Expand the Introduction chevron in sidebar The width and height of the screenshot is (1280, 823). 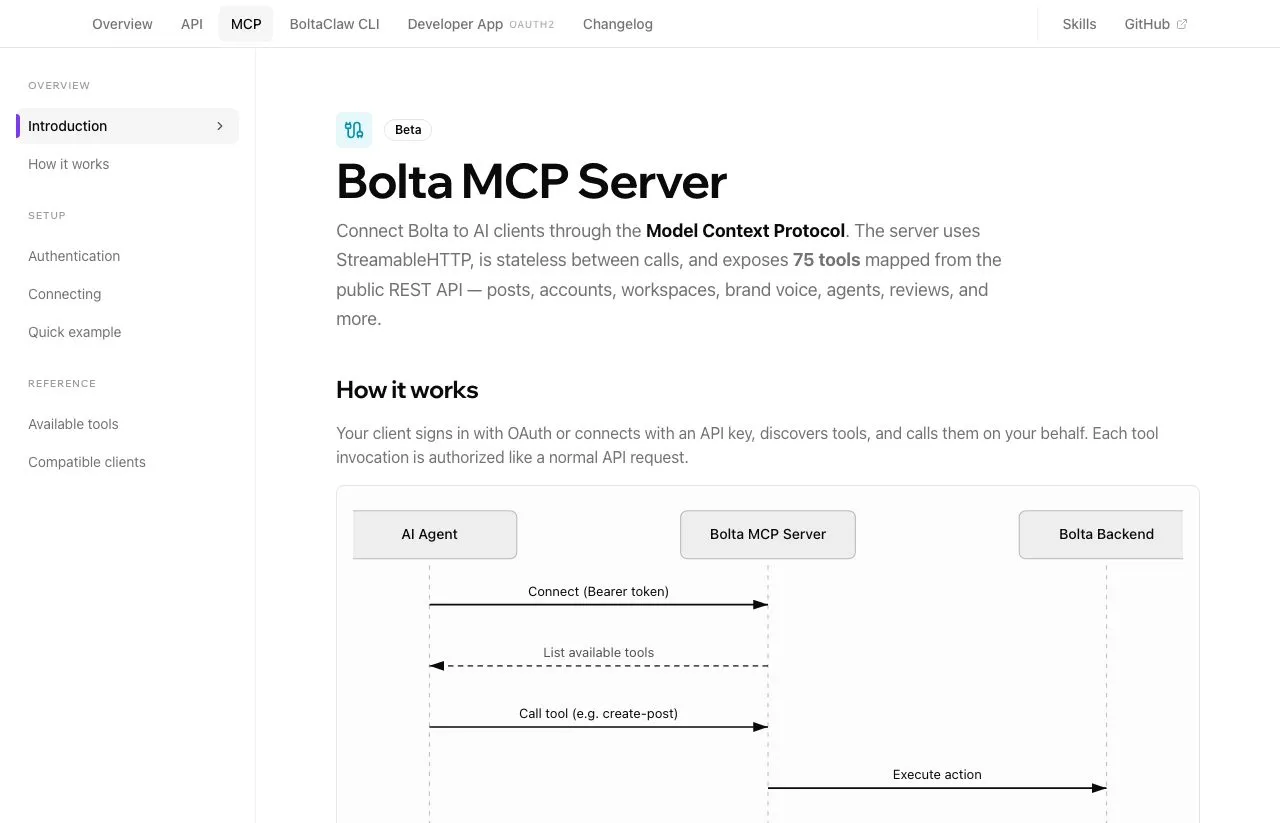220,126
